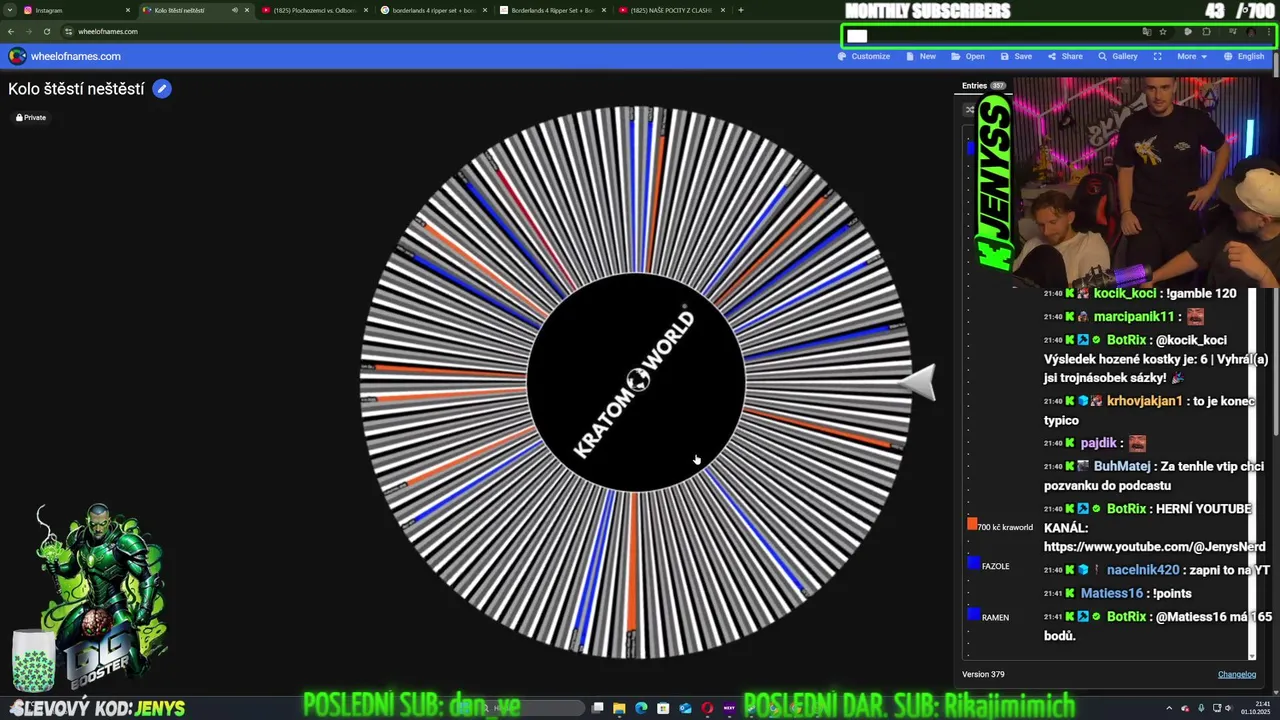Open the browser tab search dropdown

tap(8, 10)
